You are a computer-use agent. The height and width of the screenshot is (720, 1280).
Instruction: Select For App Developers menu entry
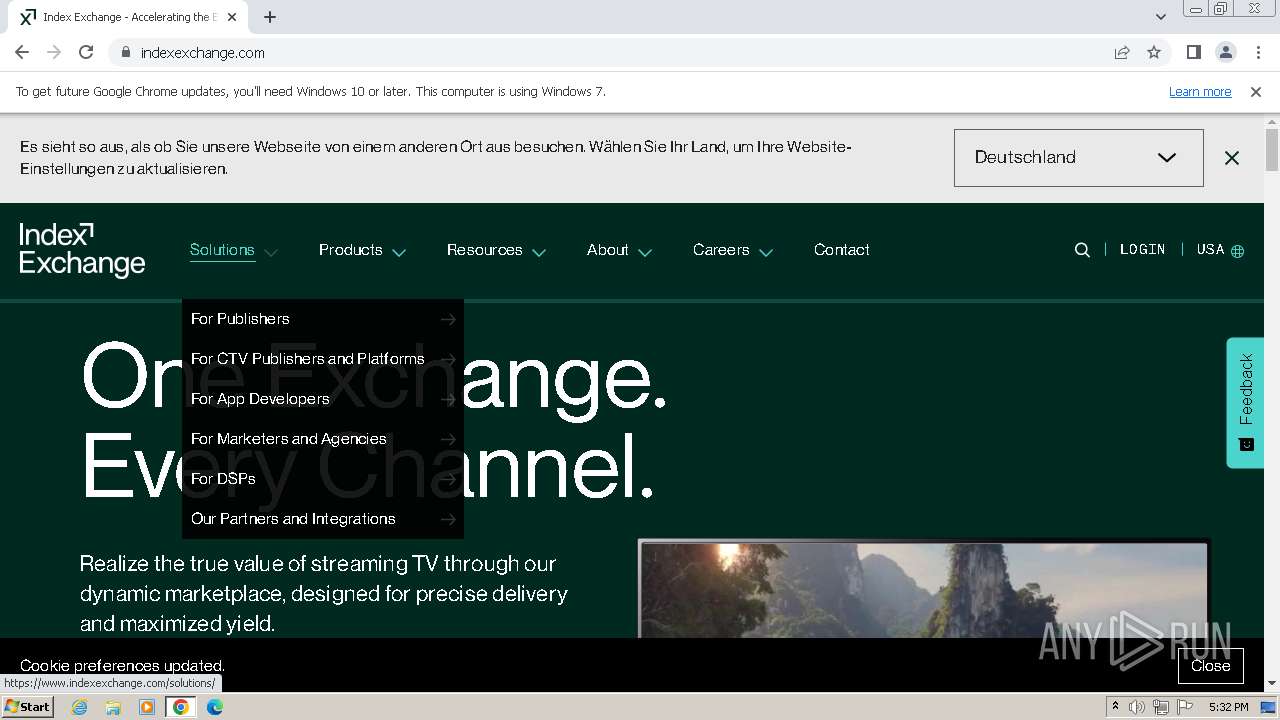pos(323,399)
